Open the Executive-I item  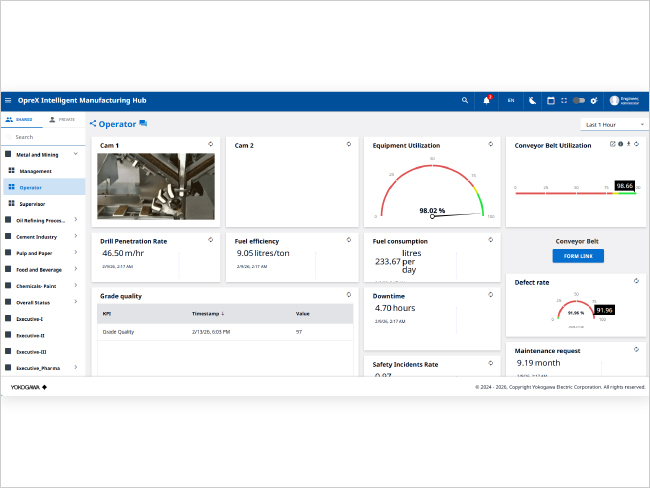pyautogui.click(x=29, y=319)
